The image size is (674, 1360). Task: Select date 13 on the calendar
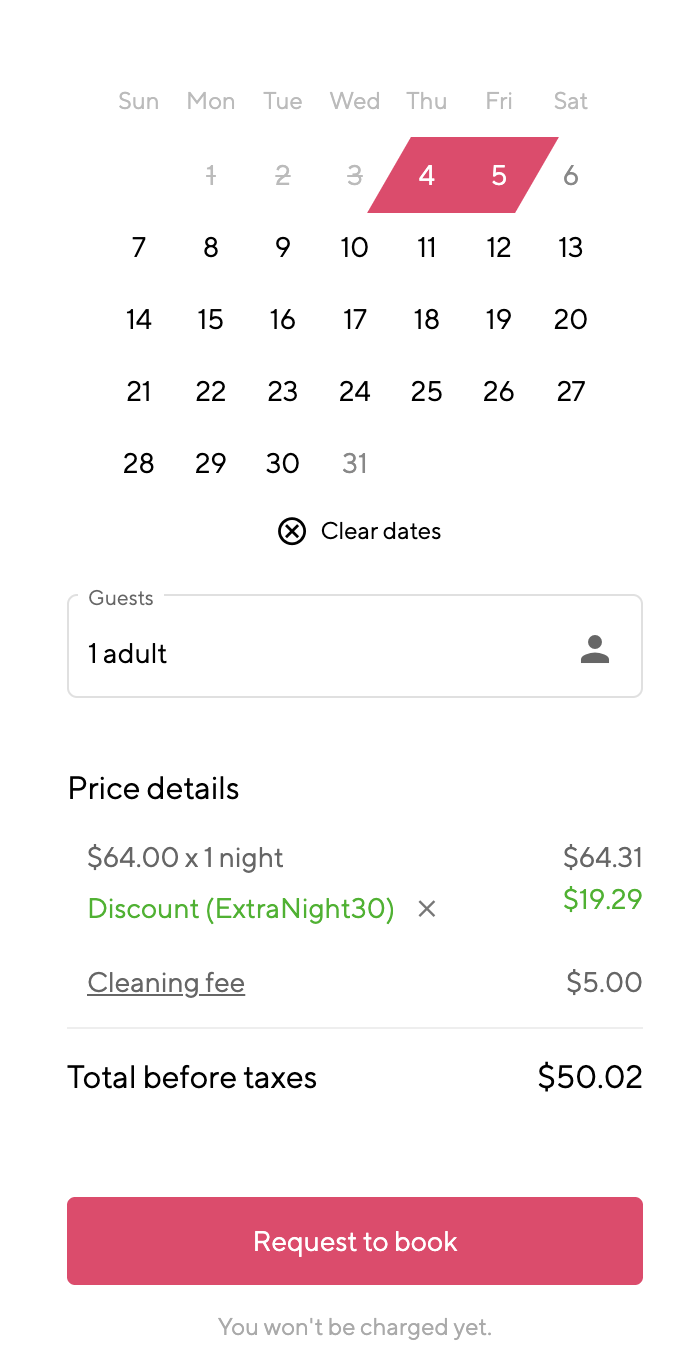click(x=571, y=248)
